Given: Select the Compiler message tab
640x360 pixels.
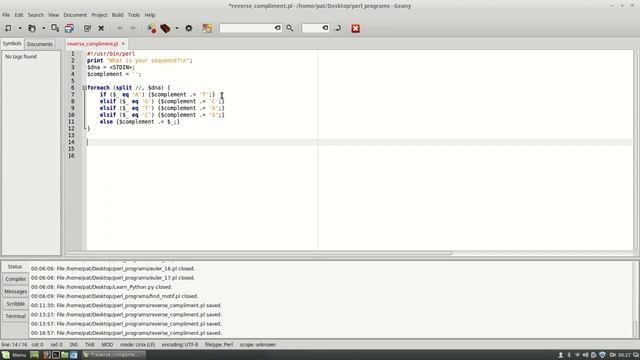Looking at the screenshot, I should pos(16,279).
